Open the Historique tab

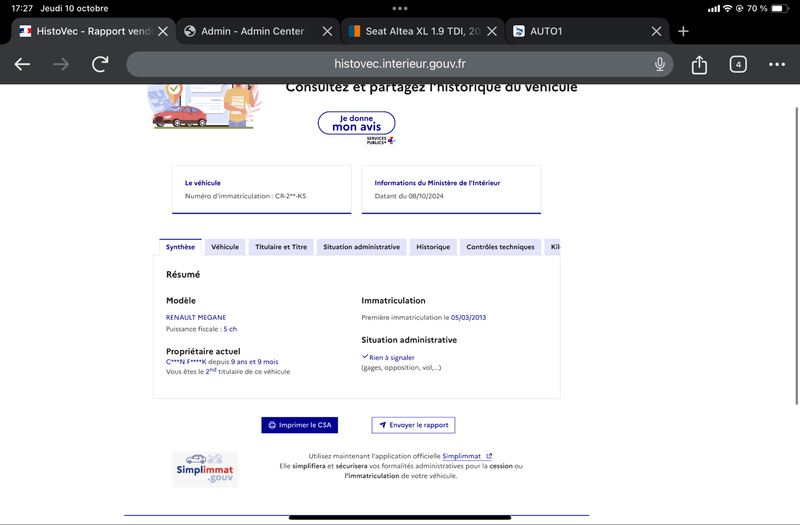coord(433,247)
